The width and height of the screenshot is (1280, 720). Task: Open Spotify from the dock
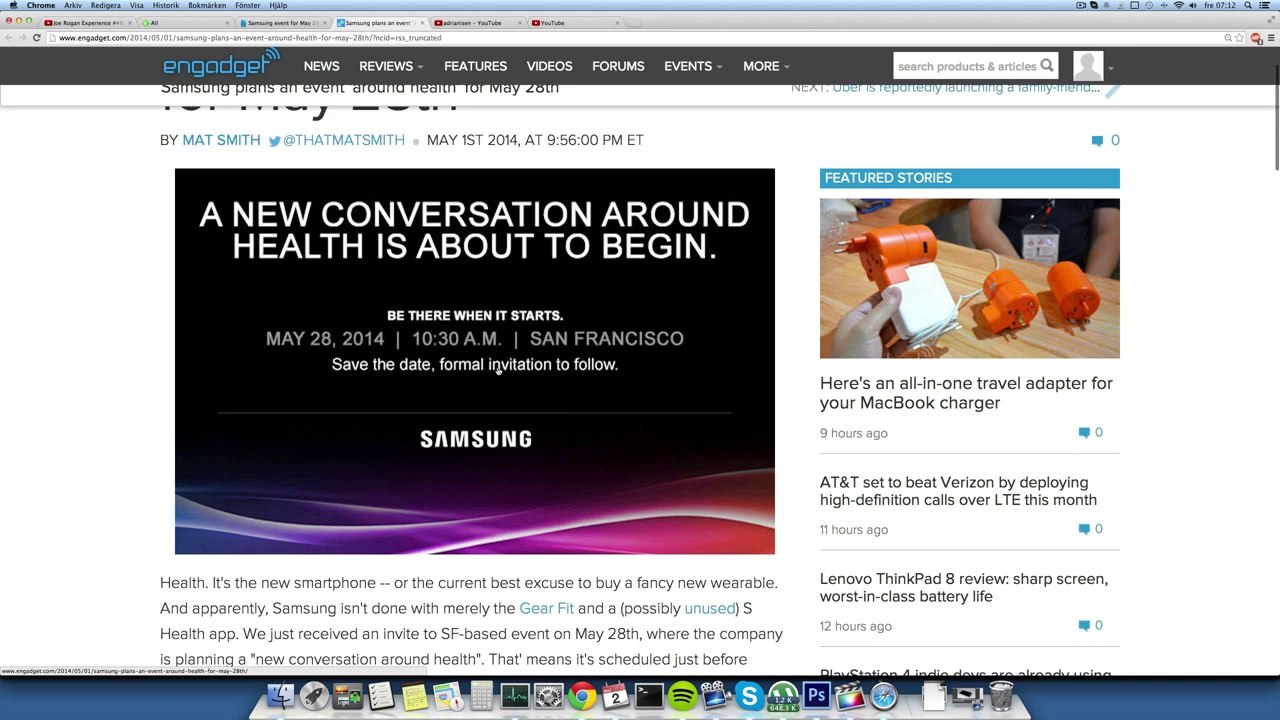(x=682, y=696)
